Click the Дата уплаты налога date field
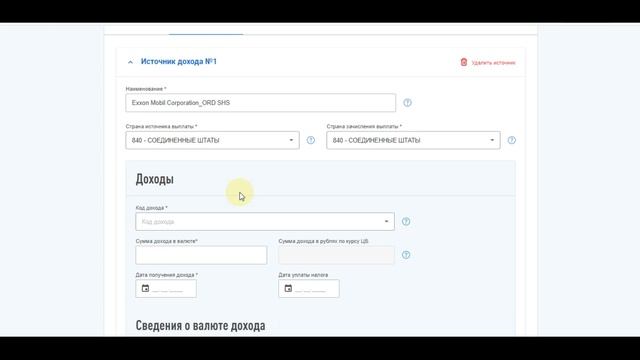The height and width of the screenshot is (360, 640). (x=309, y=289)
